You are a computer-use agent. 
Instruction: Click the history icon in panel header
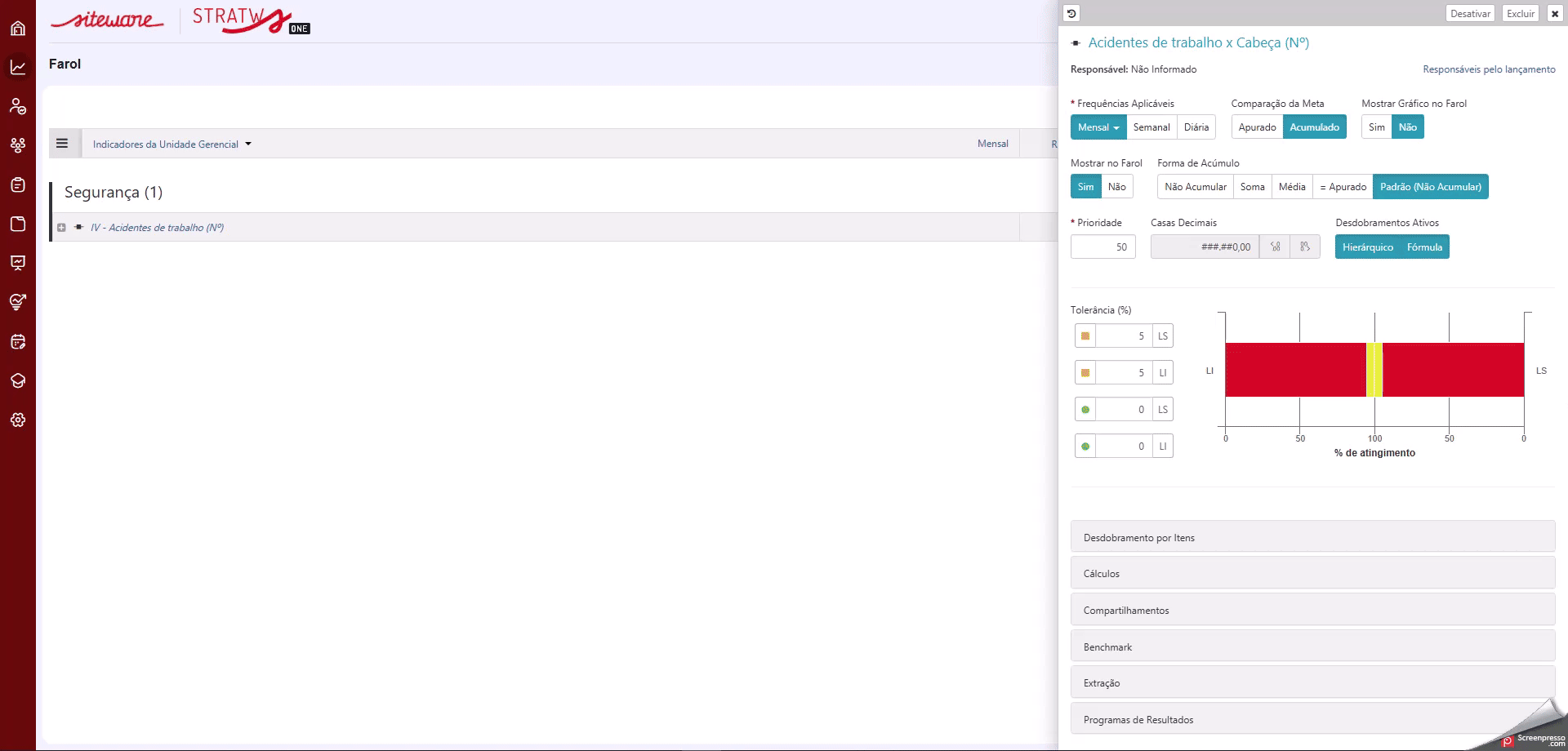pos(1071,13)
